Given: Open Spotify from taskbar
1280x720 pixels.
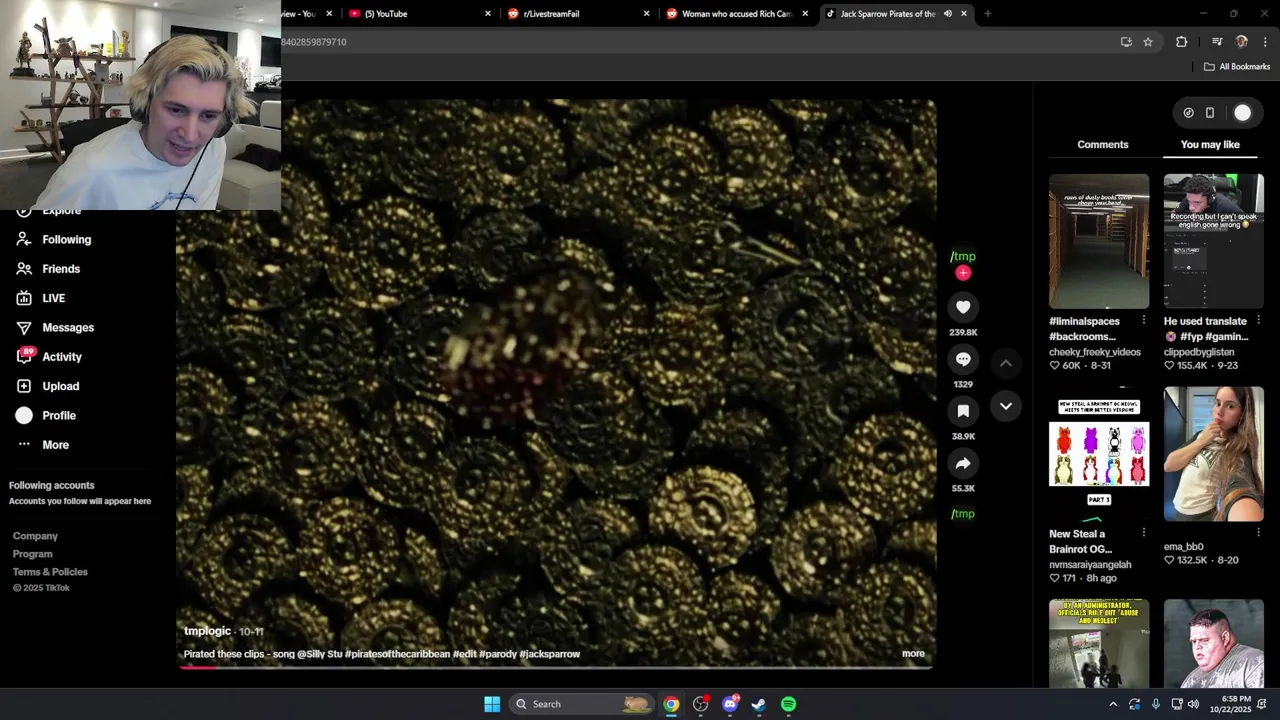Looking at the screenshot, I should [x=789, y=704].
